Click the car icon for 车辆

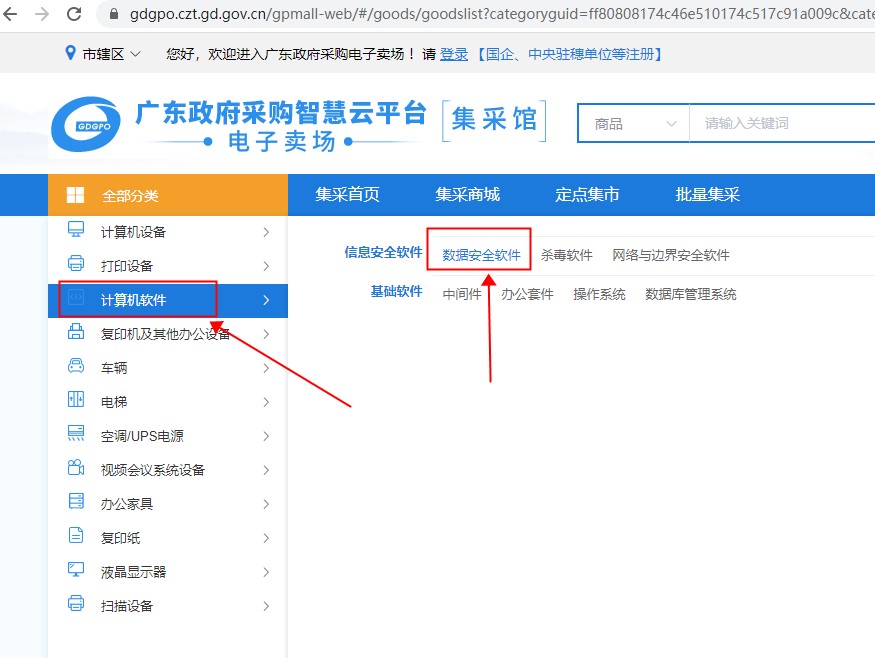tap(76, 366)
